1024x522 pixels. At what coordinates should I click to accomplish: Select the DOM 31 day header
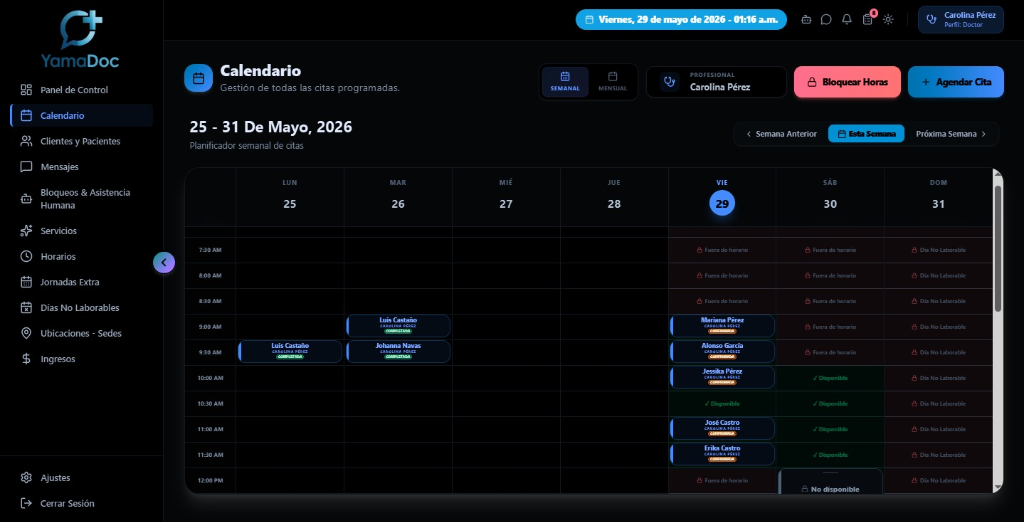click(x=938, y=197)
